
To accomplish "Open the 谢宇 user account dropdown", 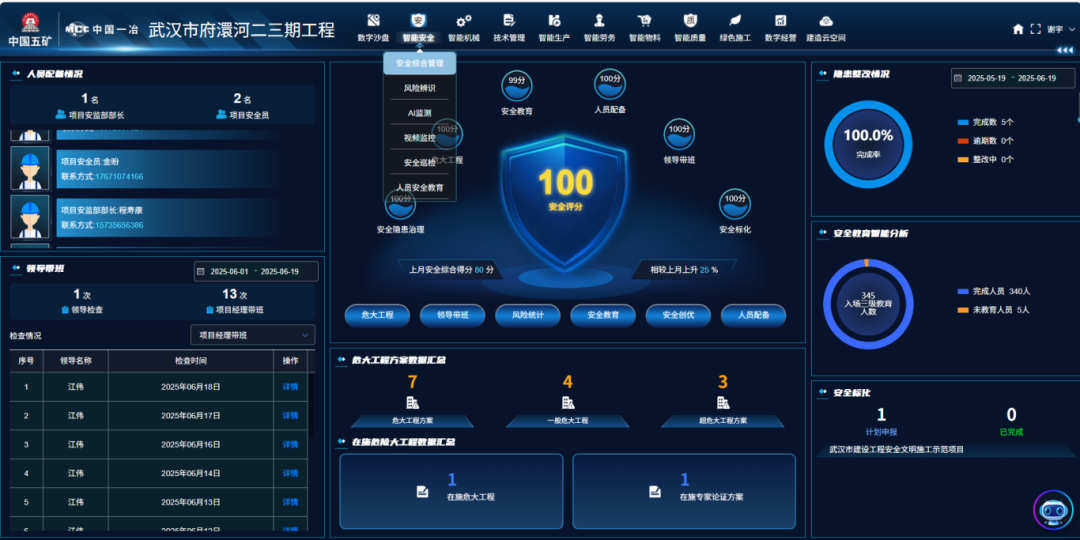I will click(1058, 29).
